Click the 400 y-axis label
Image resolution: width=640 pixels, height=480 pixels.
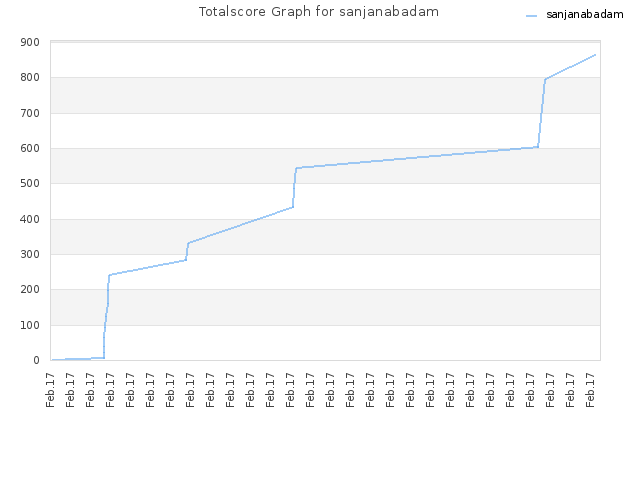(30, 219)
